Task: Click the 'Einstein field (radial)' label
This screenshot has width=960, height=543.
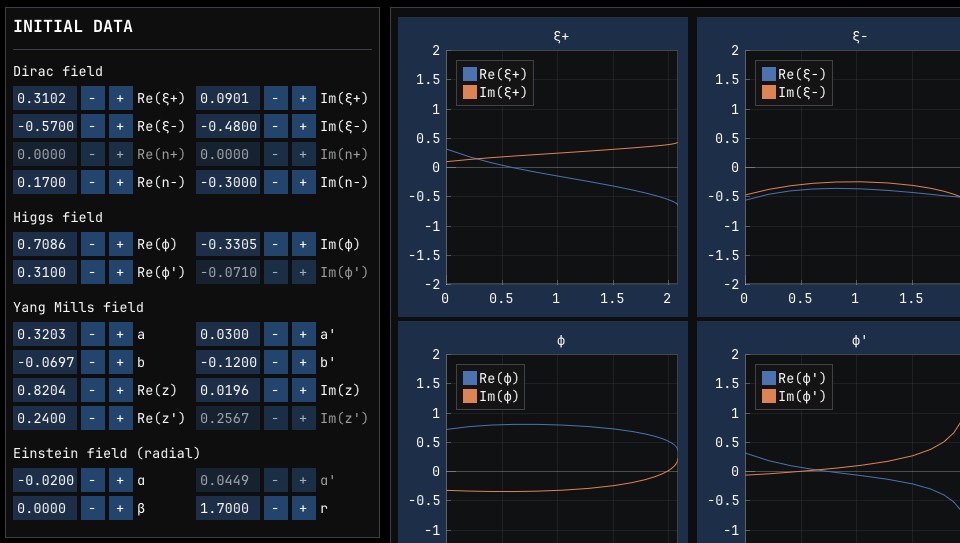Action: [x=107, y=453]
